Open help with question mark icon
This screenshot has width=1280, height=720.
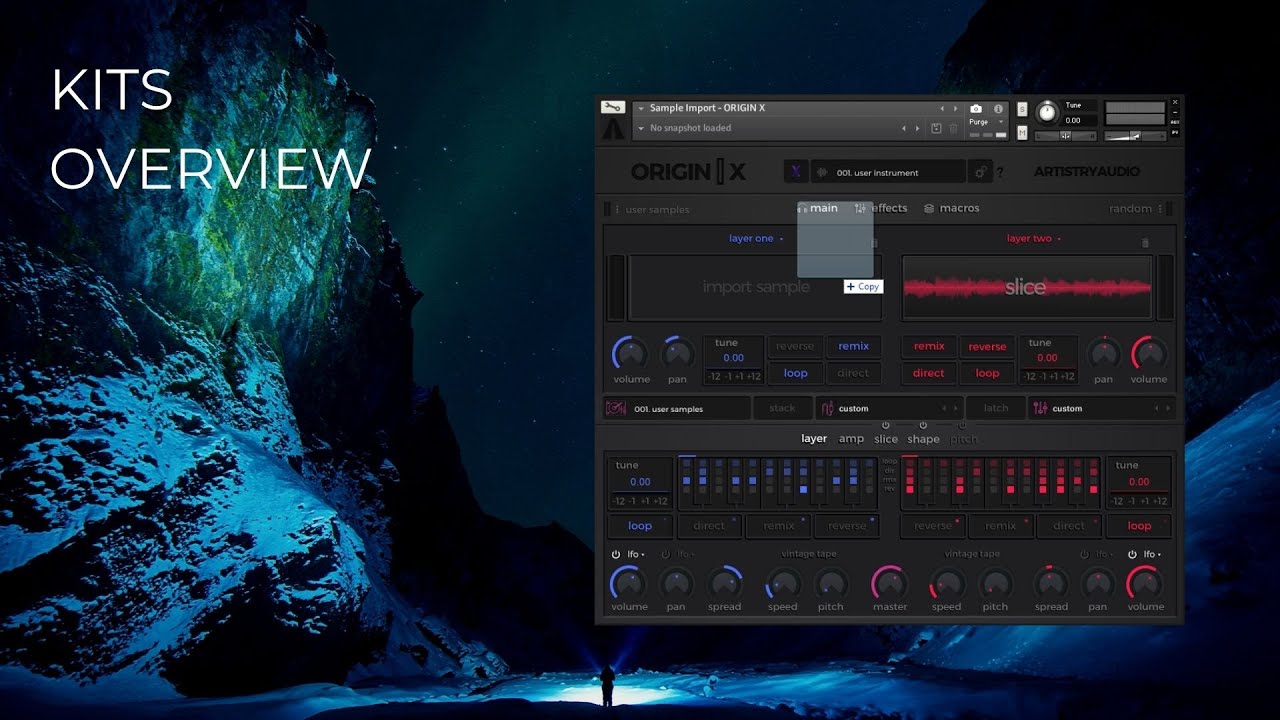(x=1000, y=173)
